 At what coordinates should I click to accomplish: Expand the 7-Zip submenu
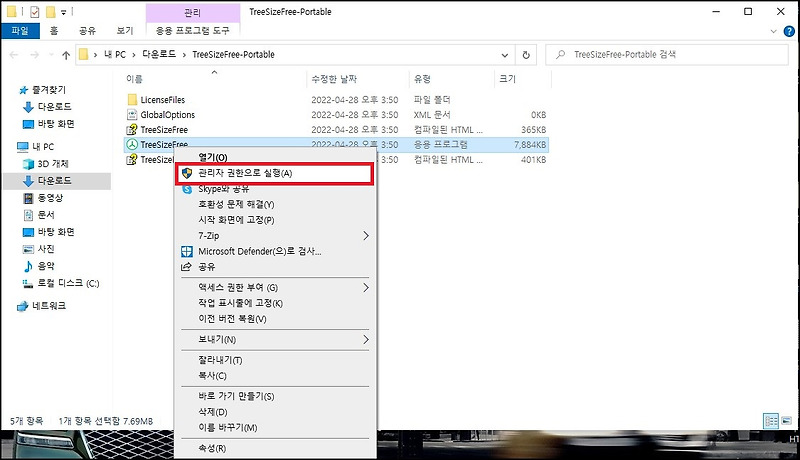275,236
